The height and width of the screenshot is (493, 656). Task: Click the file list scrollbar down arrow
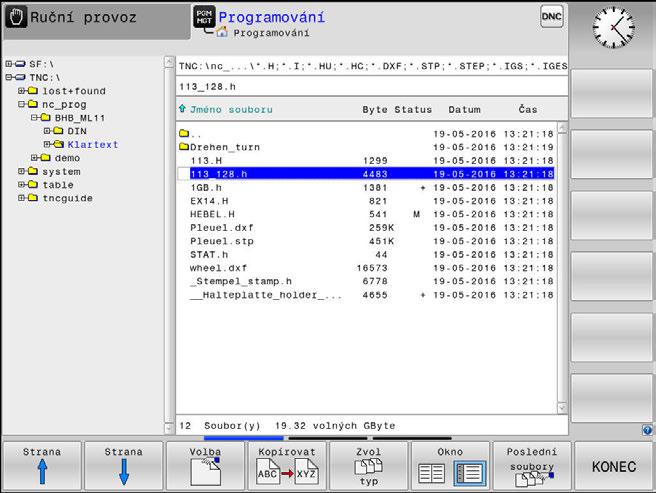562,407
